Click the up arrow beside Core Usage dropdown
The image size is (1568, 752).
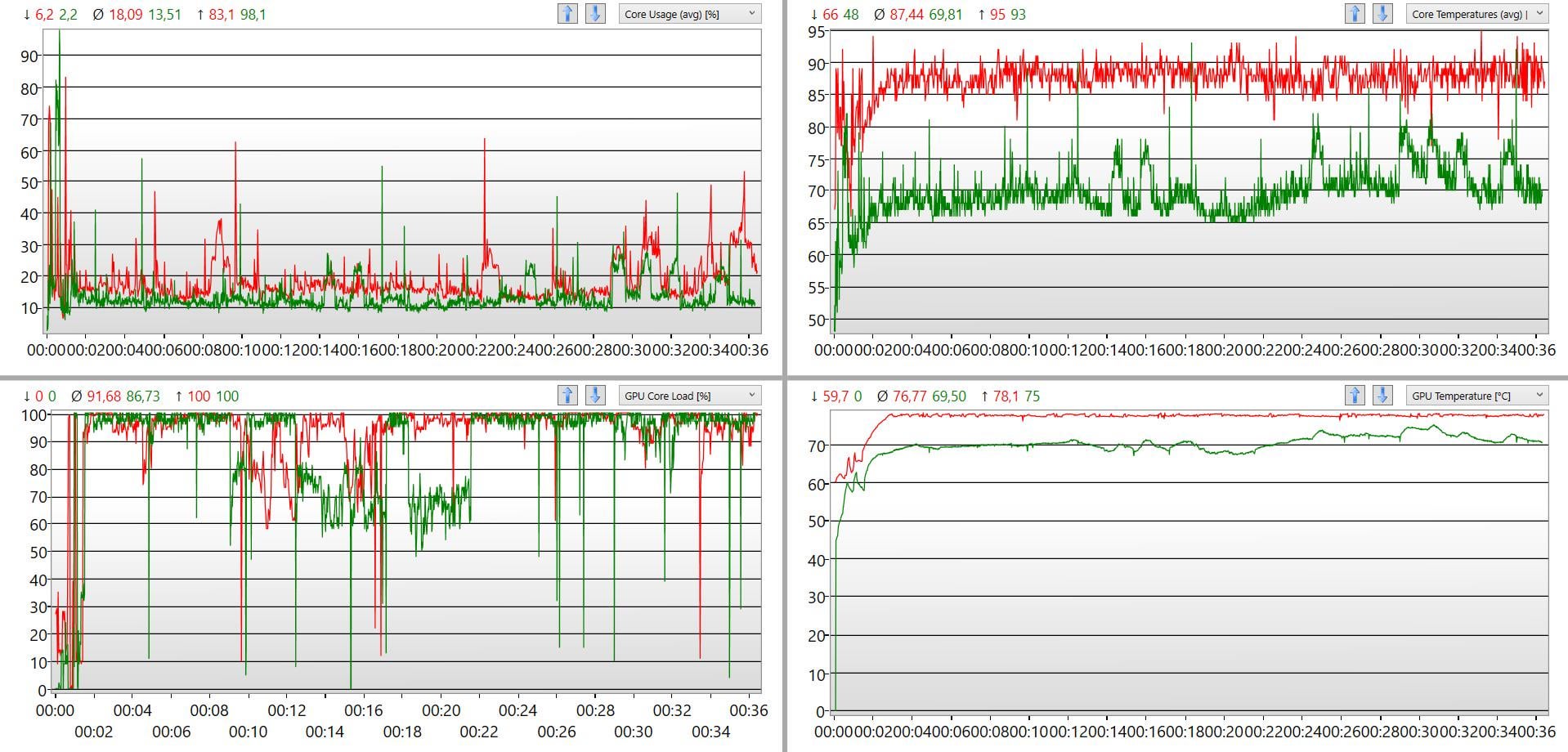[x=567, y=13]
